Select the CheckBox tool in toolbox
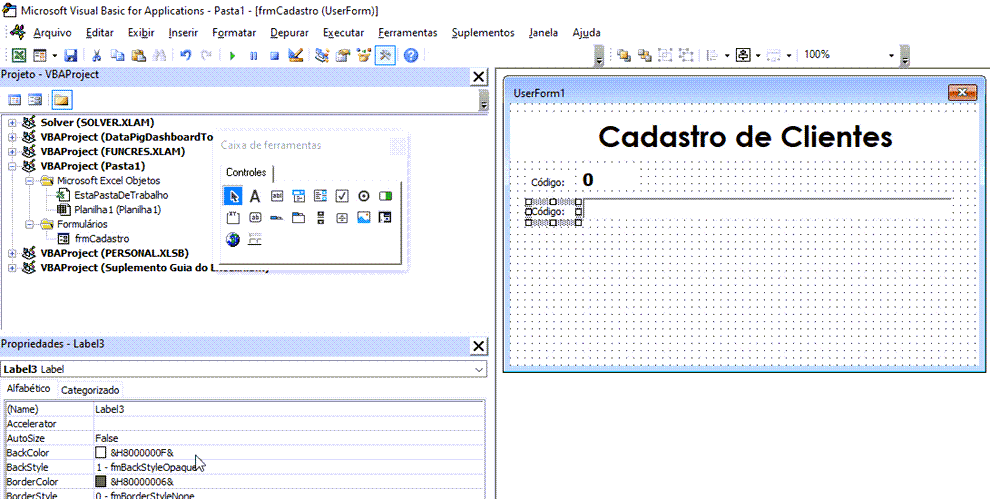Screen dimensions: 990x499 coord(342,196)
